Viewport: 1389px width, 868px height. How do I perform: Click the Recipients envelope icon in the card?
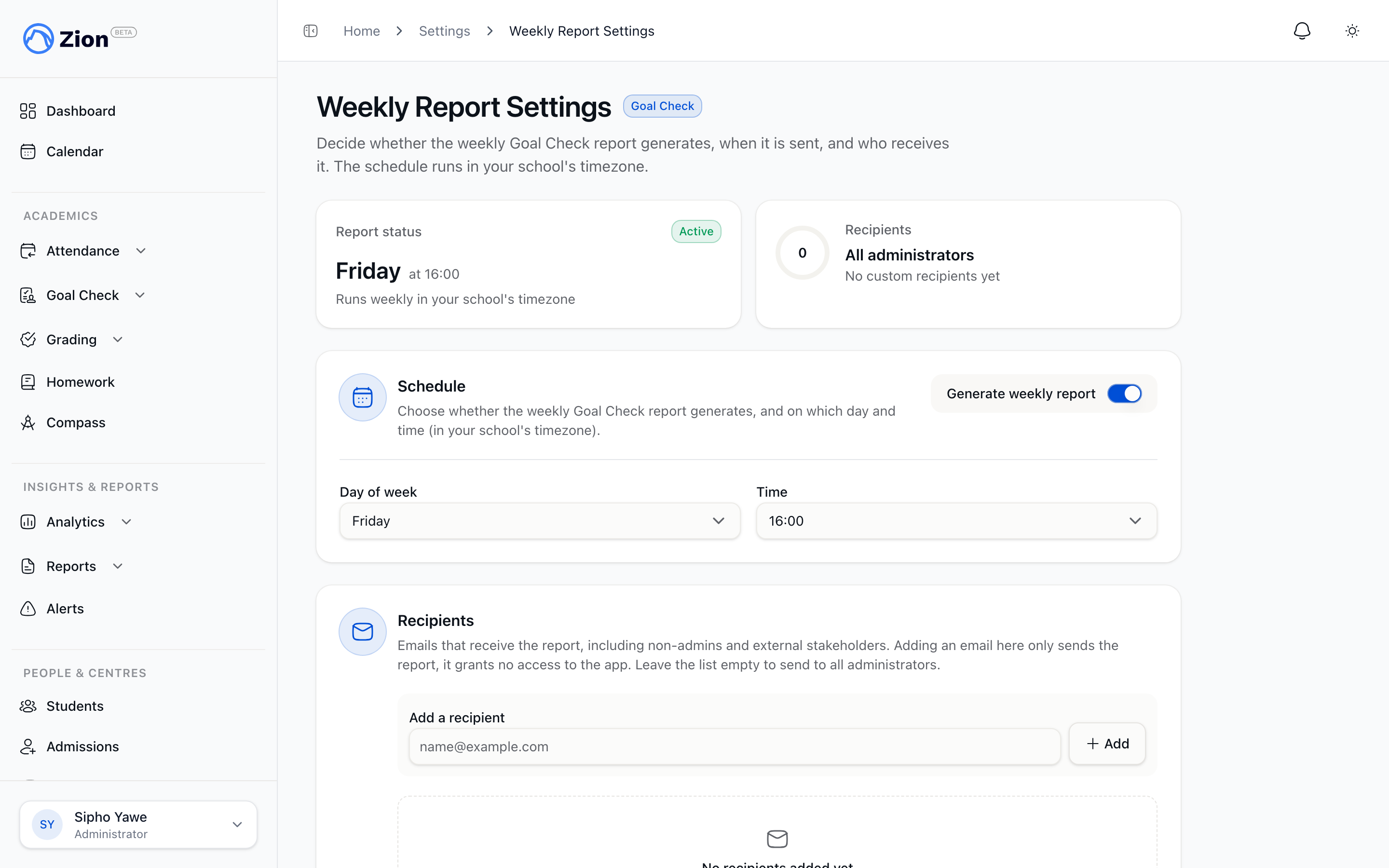pyautogui.click(x=362, y=632)
